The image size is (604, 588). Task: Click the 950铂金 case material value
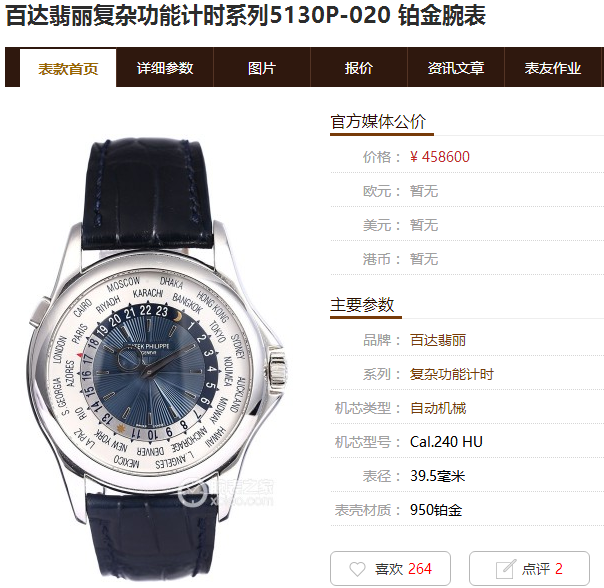tap(436, 510)
